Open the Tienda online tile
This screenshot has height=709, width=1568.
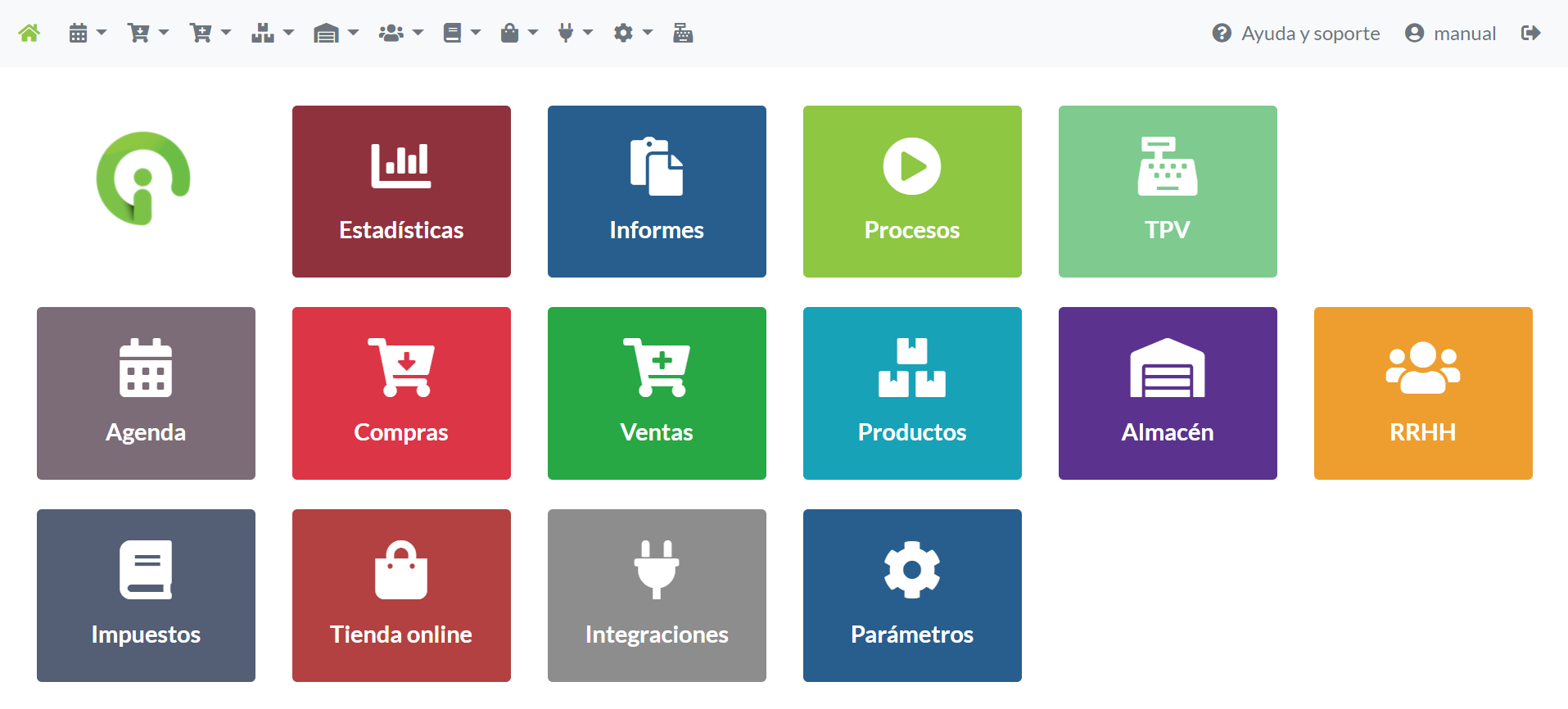pos(401,595)
